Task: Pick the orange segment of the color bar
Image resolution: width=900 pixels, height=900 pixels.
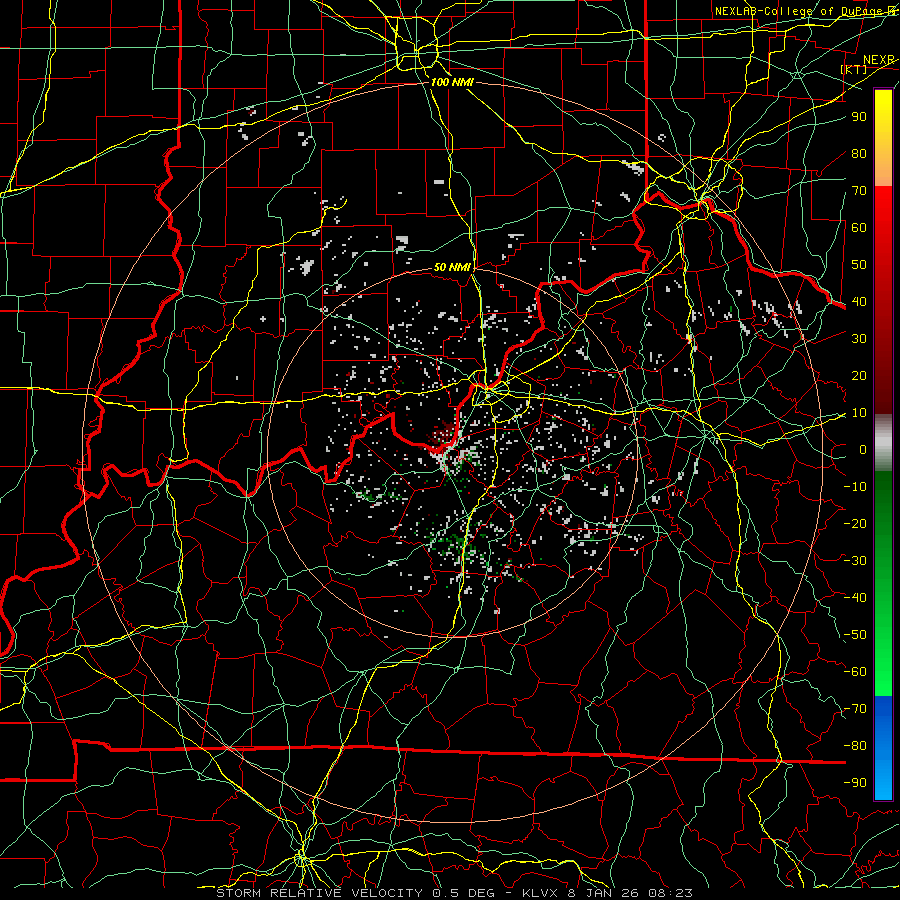Action: pos(883,166)
